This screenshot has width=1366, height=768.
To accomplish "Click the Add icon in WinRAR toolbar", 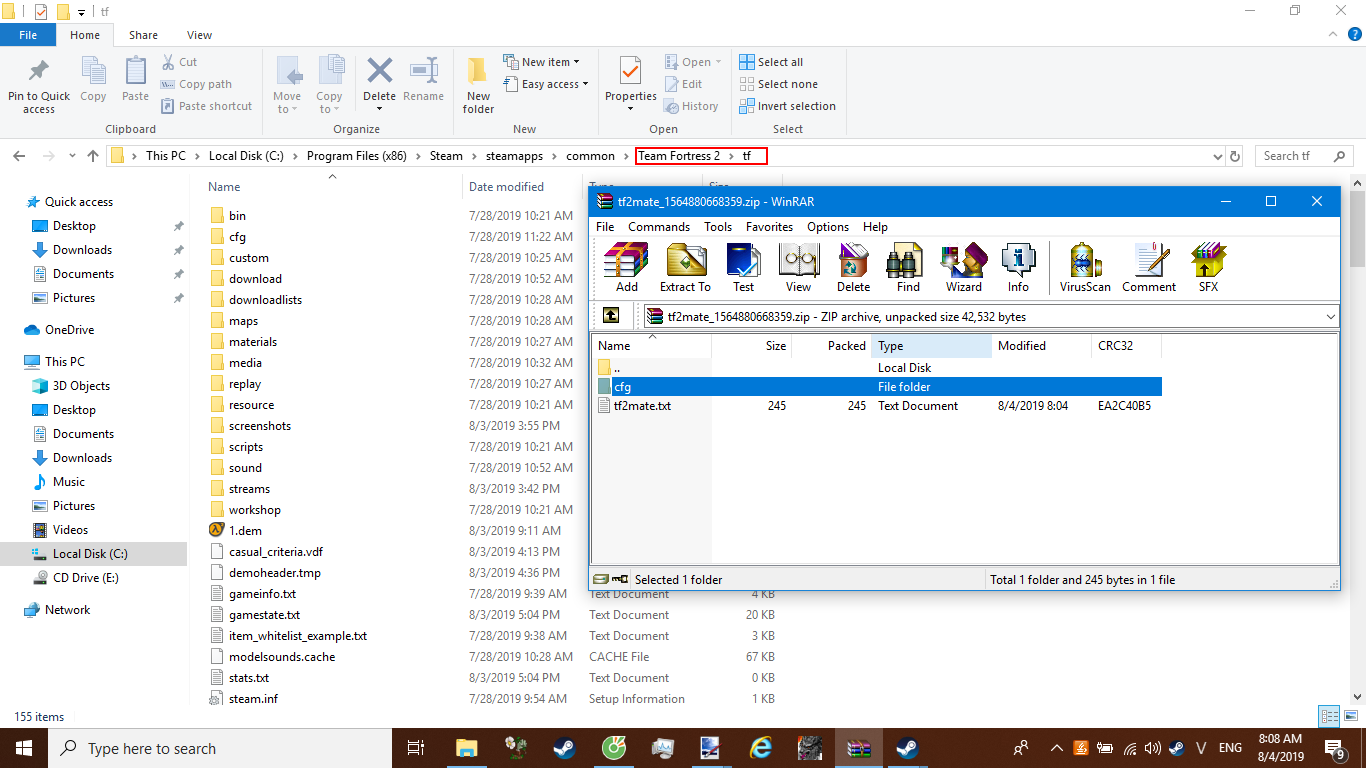I will click(626, 266).
